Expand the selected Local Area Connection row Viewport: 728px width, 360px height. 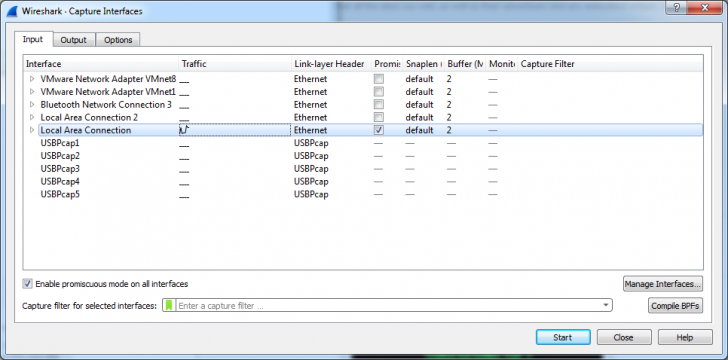32,130
